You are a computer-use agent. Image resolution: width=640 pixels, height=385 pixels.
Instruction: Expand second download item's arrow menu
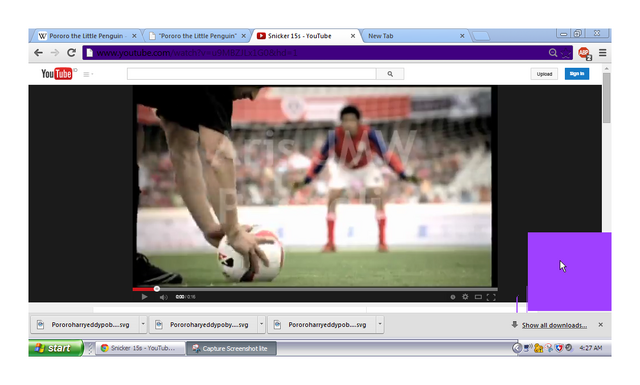261,324
